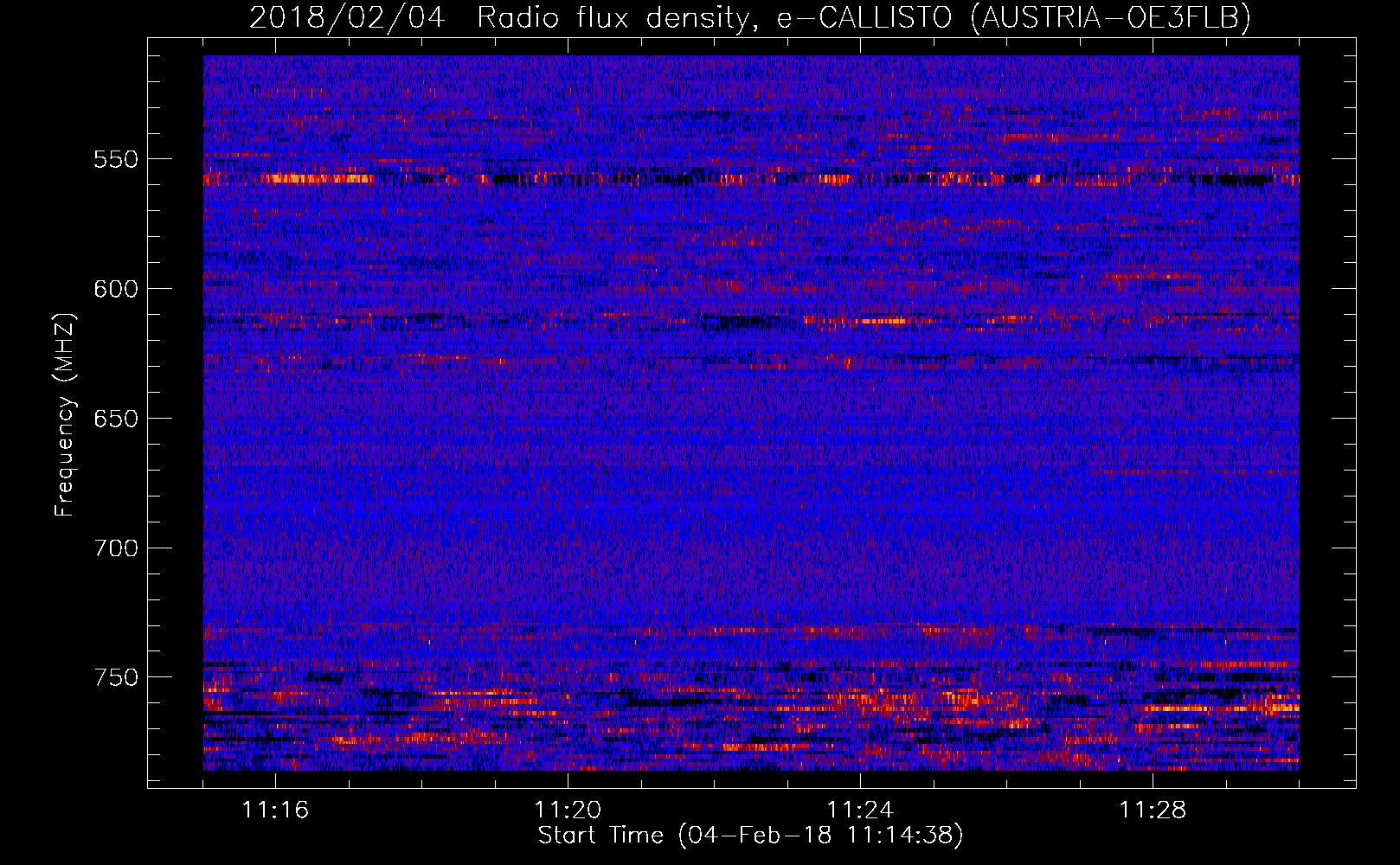Click the 'Frequency (MHZ)' axis label
The height and width of the screenshot is (865, 1400).
pos(65,415)
